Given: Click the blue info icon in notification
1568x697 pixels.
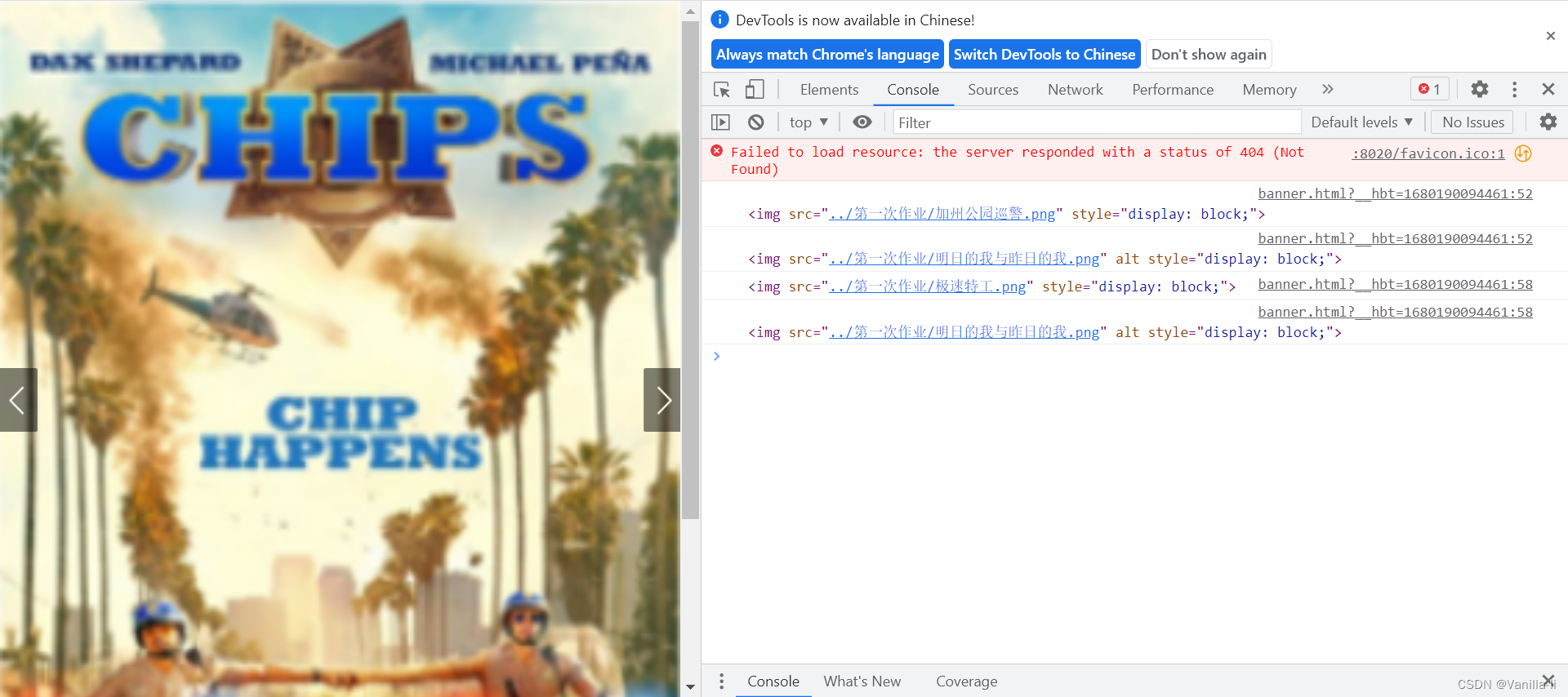Looking at the screenshot, I should [x=719, y=20].
